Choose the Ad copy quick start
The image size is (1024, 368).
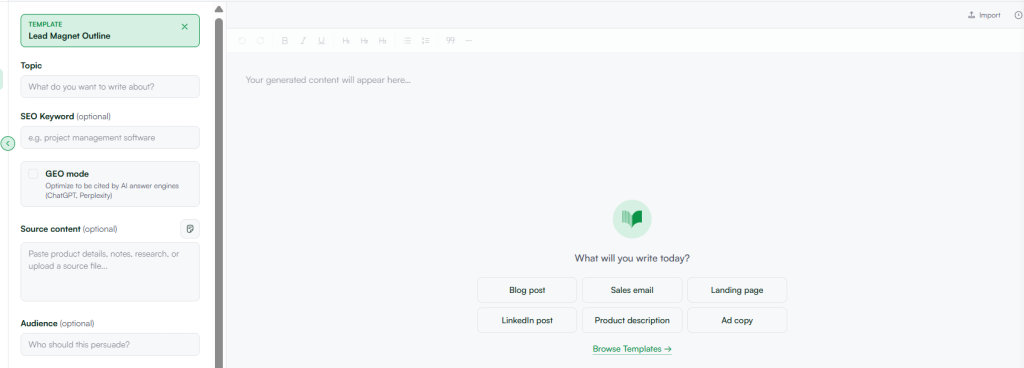tap(737, 320)
